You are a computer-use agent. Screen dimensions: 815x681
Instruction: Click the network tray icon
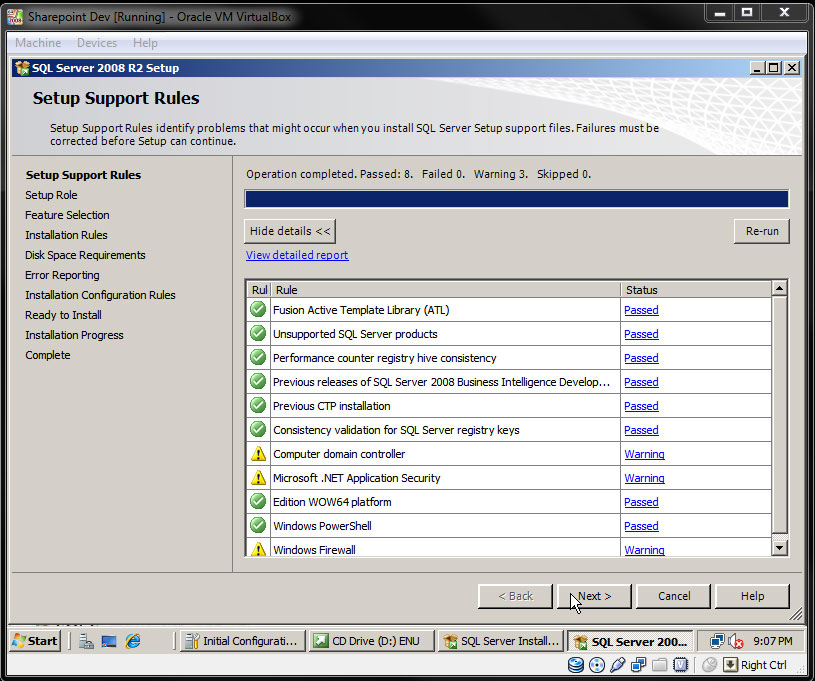click(x=717, y=641)
